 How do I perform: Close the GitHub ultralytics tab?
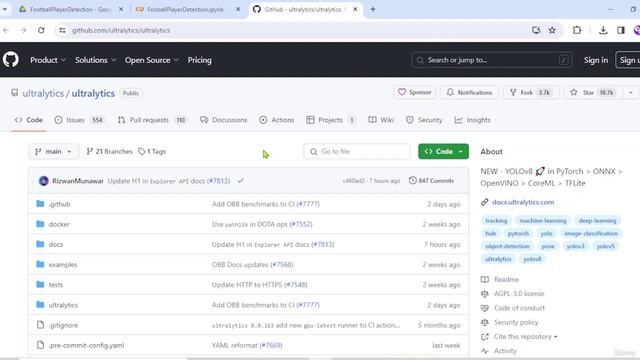click(355, 9)
